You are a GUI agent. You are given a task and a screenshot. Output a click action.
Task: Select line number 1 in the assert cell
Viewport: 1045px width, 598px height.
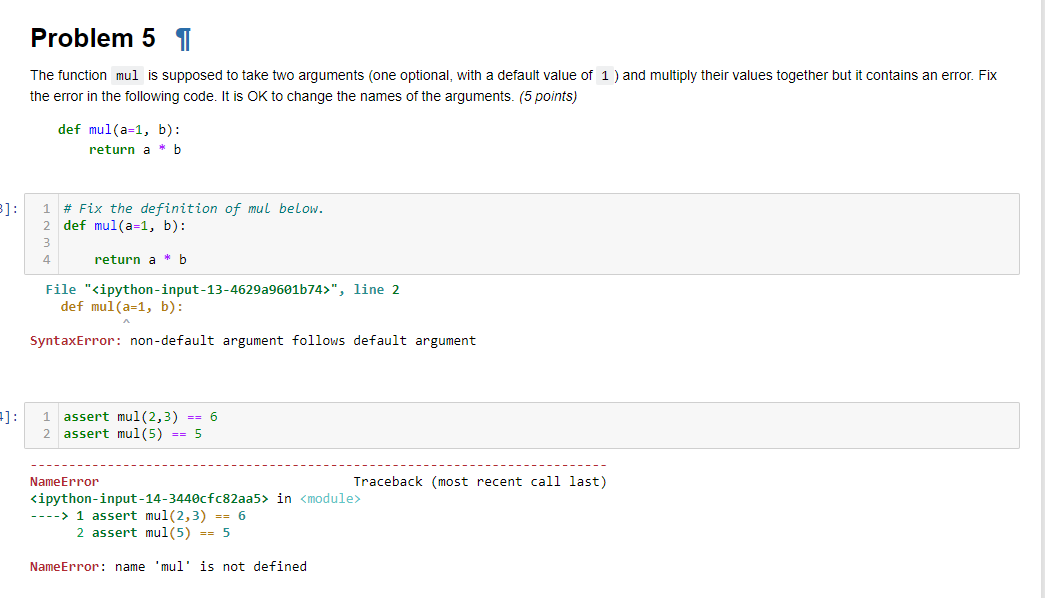coord(46,416)
